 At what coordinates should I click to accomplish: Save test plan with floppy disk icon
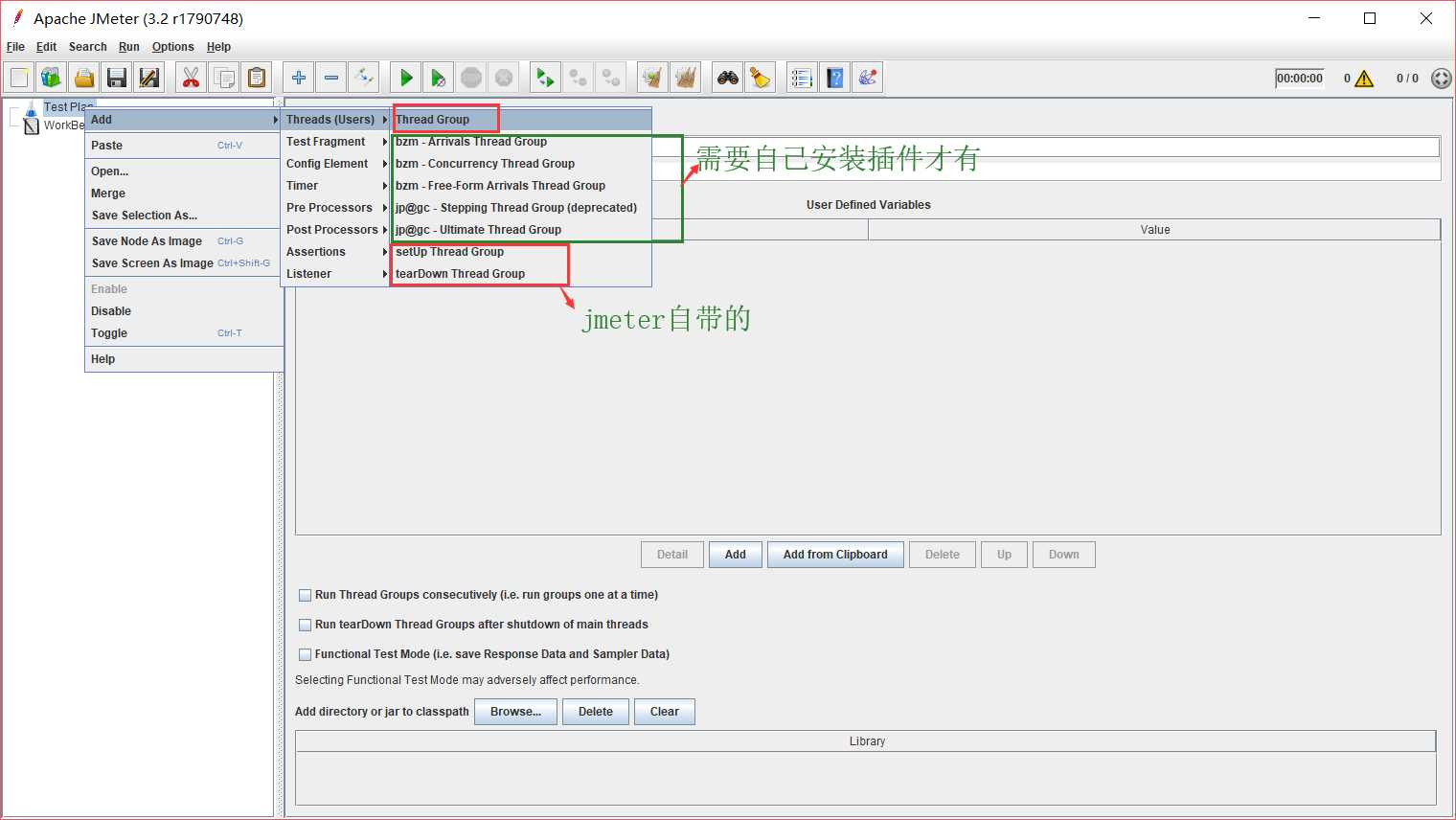(x=117, y=78)
